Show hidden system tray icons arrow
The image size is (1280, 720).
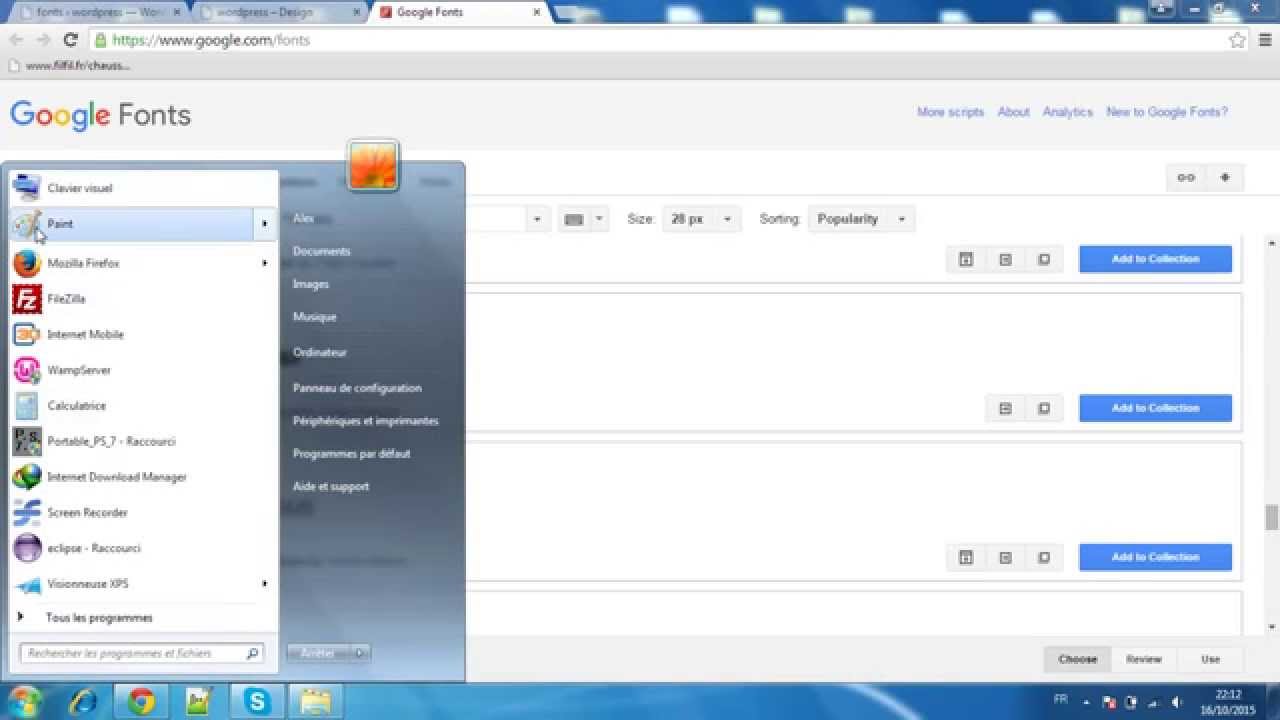coord(1087,702)
